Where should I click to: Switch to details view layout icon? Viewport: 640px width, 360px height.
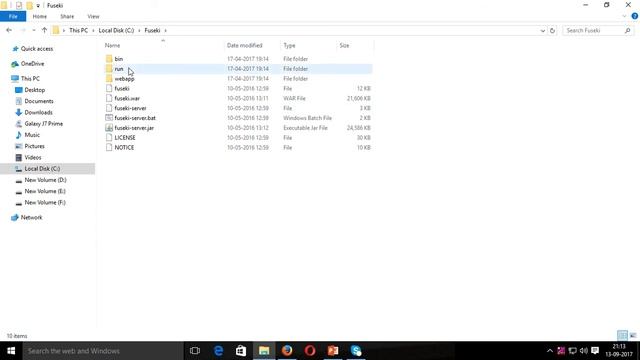coord(622,336)
